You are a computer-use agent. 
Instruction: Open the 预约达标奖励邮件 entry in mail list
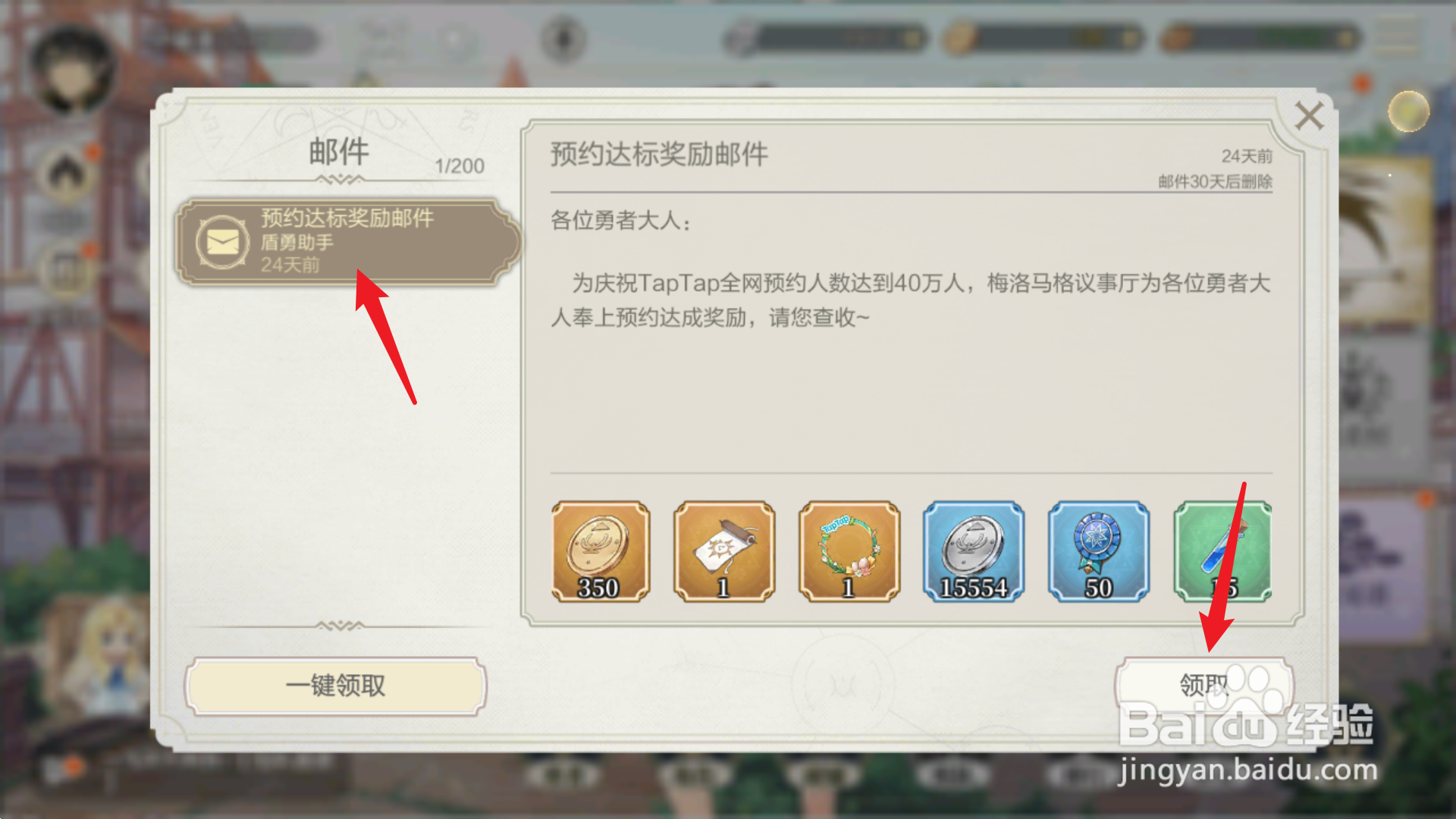pyautogui.click(x=348, y=242)
